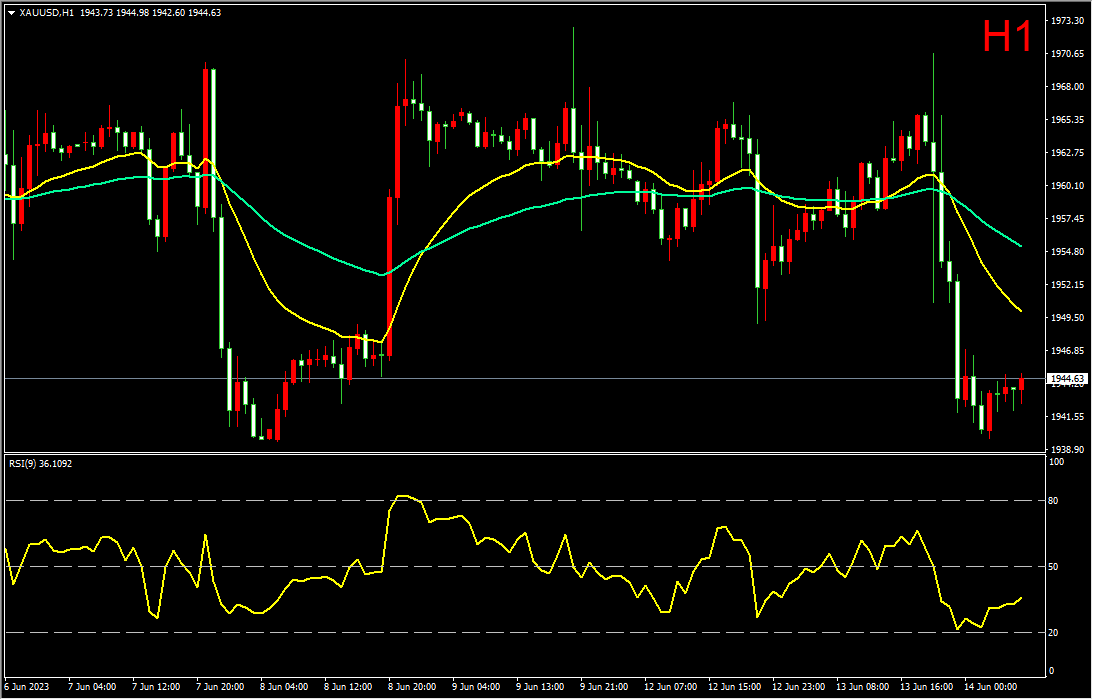Click the XAUUSD,H1 chart title text
Screen dimensions: 1093x700
click(x=47, y=13)
